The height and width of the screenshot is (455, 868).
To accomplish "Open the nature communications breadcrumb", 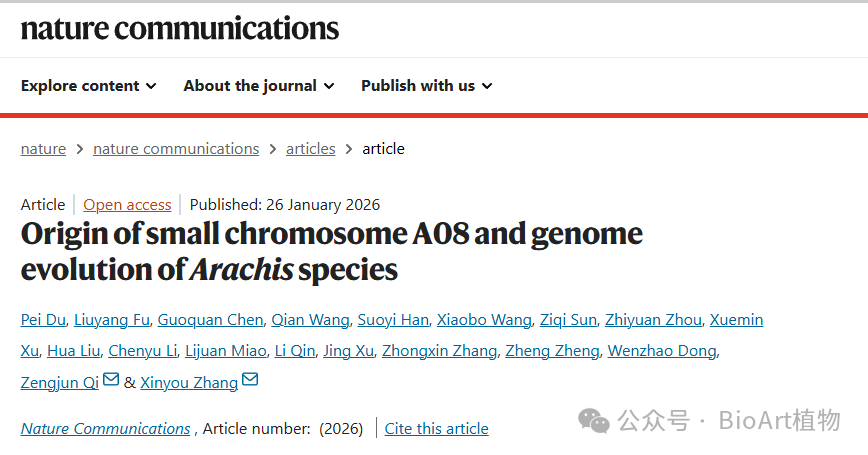I will coord(176,149).
